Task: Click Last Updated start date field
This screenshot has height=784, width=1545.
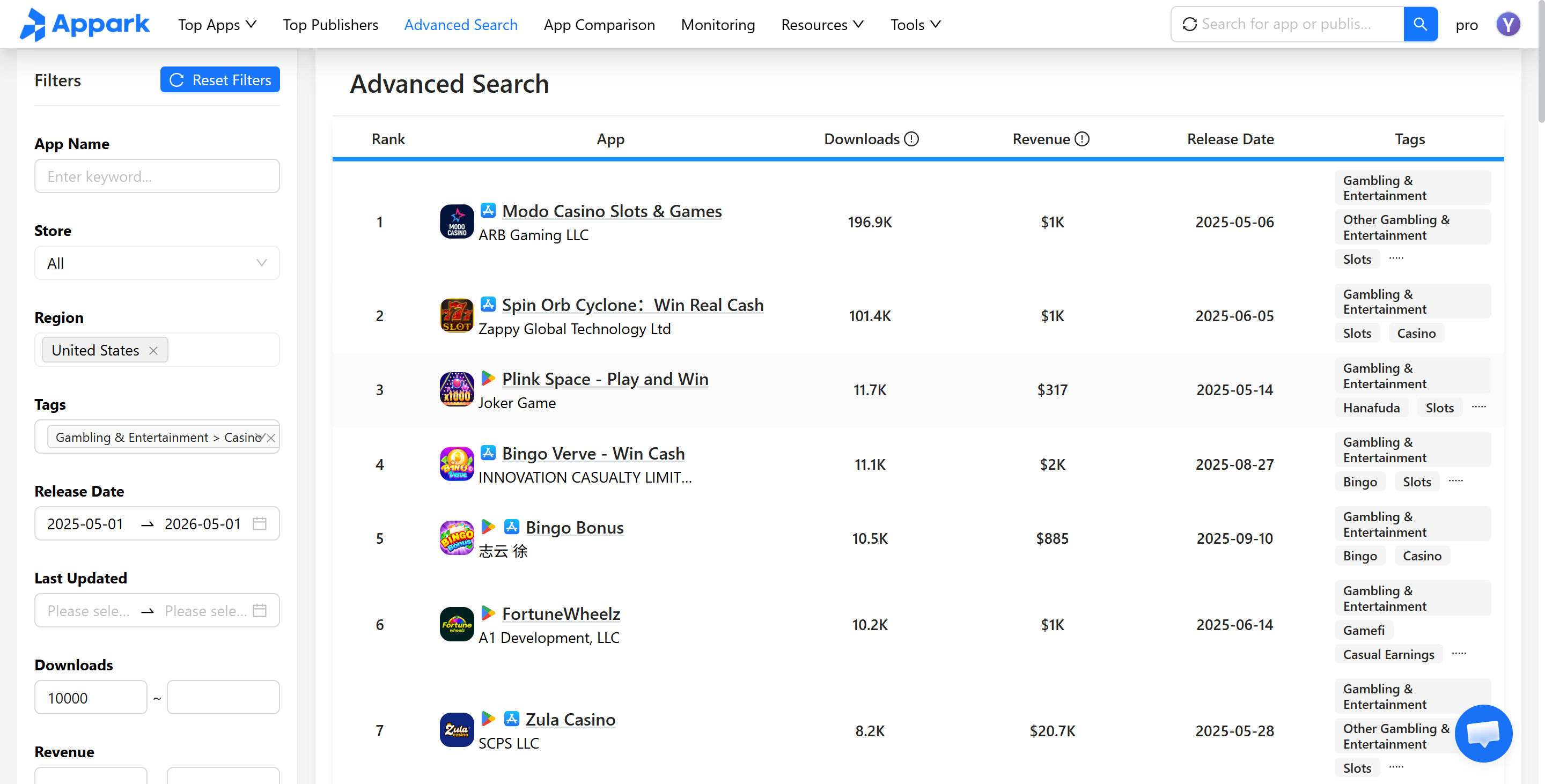Action: [x=88, y=610]
